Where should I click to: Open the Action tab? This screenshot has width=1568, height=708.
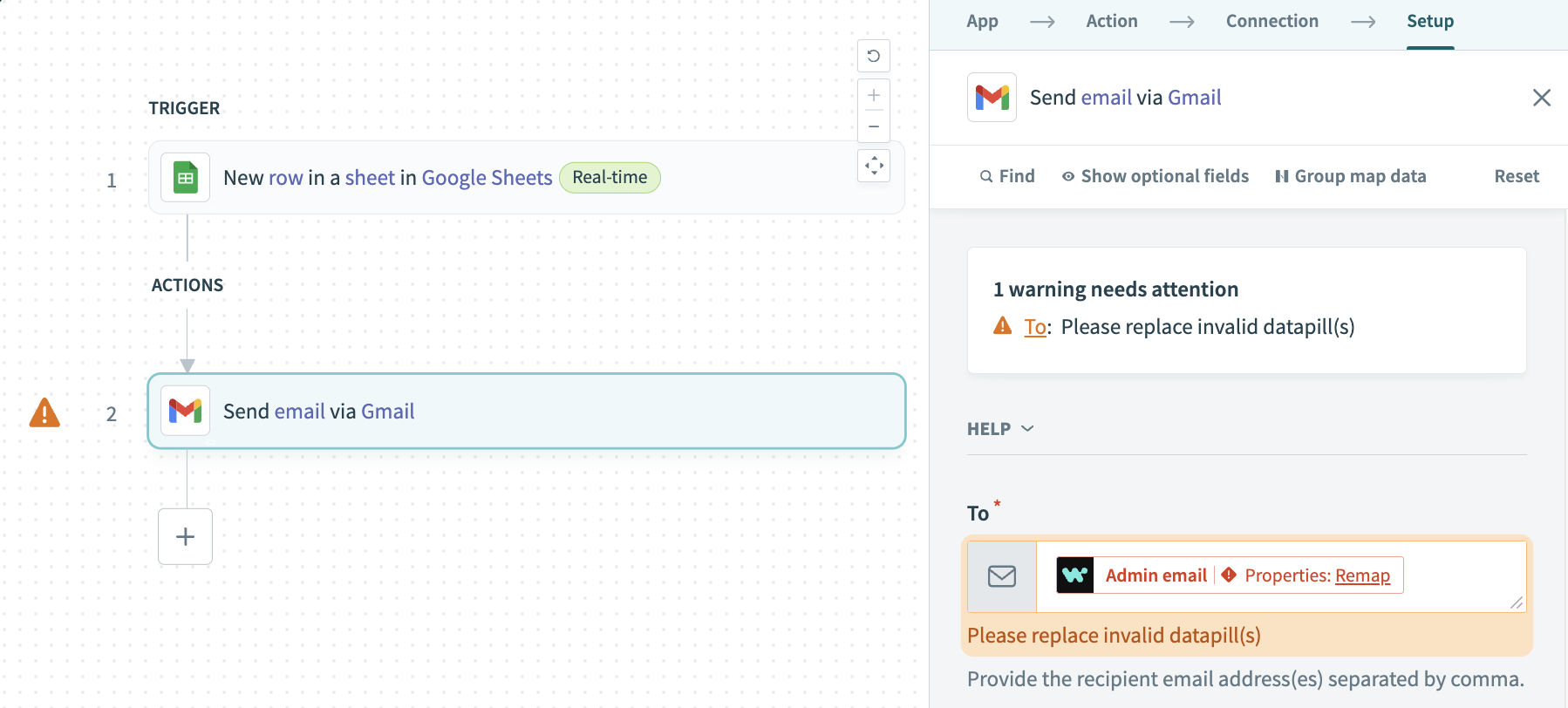(x=1111, y=21)
